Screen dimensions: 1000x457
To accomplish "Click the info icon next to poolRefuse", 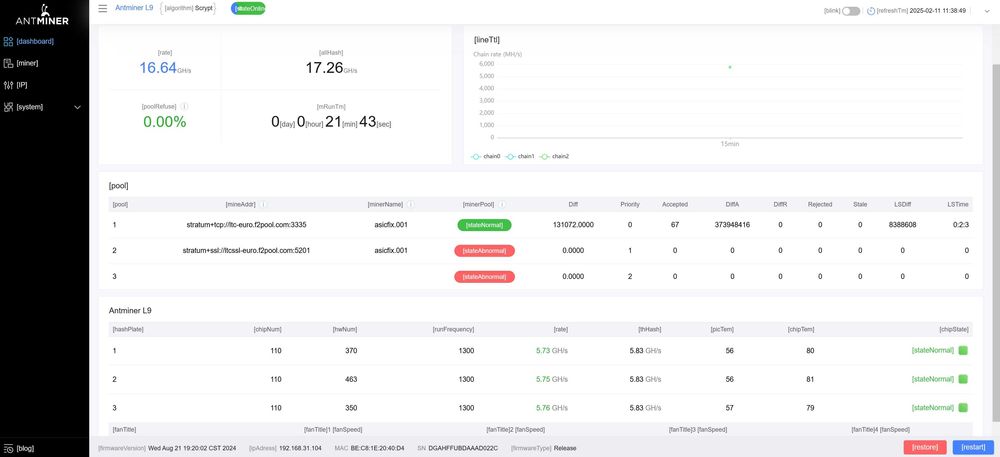I will click(x=184, y=106).
